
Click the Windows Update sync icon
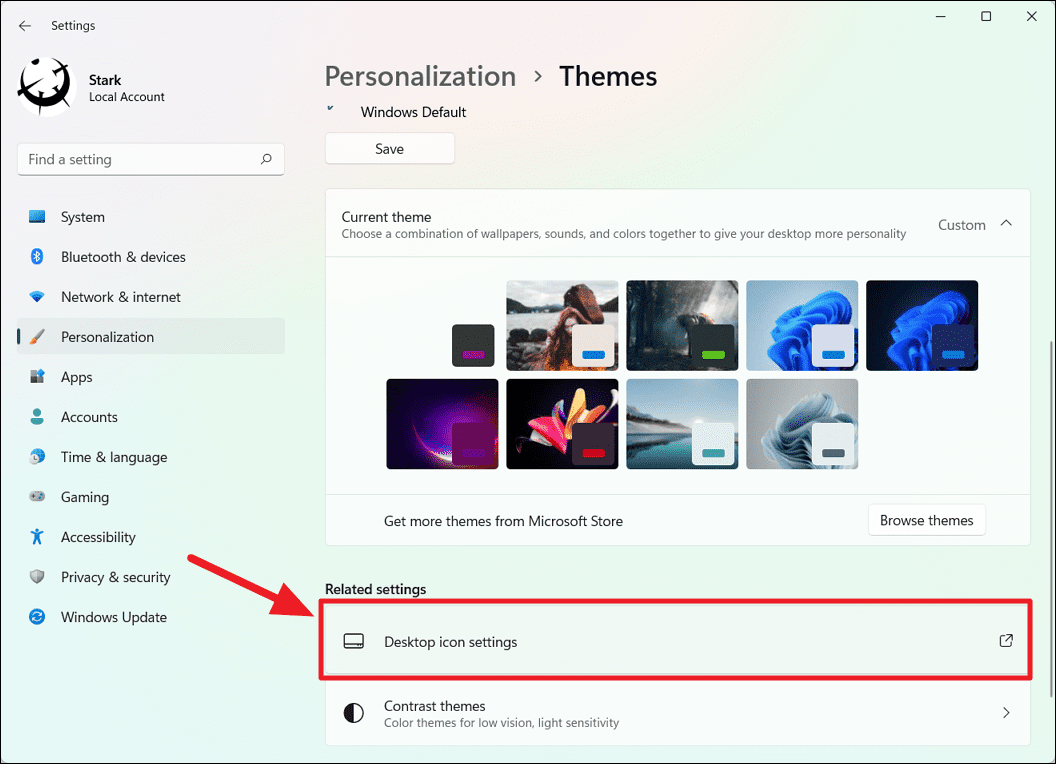point(37,616)
